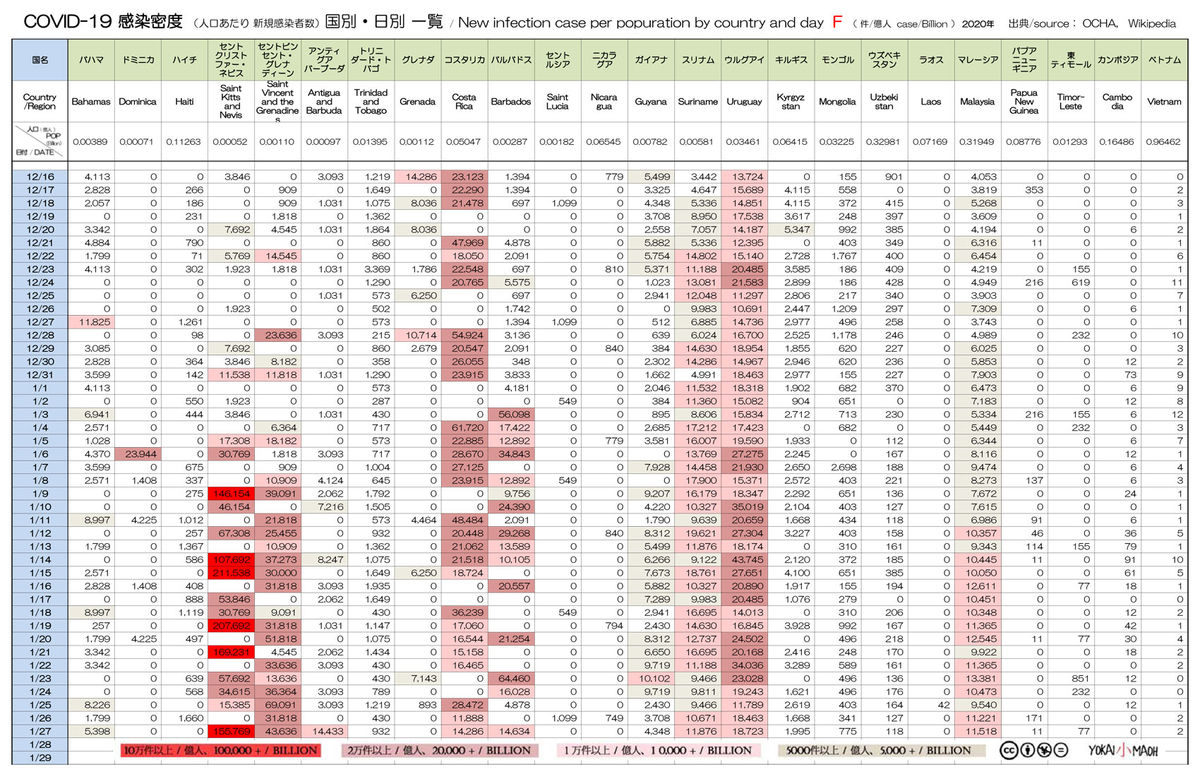
Task: Select the 5,000+ / BILLION legend swatch
Action: click(x=884, y=750)
